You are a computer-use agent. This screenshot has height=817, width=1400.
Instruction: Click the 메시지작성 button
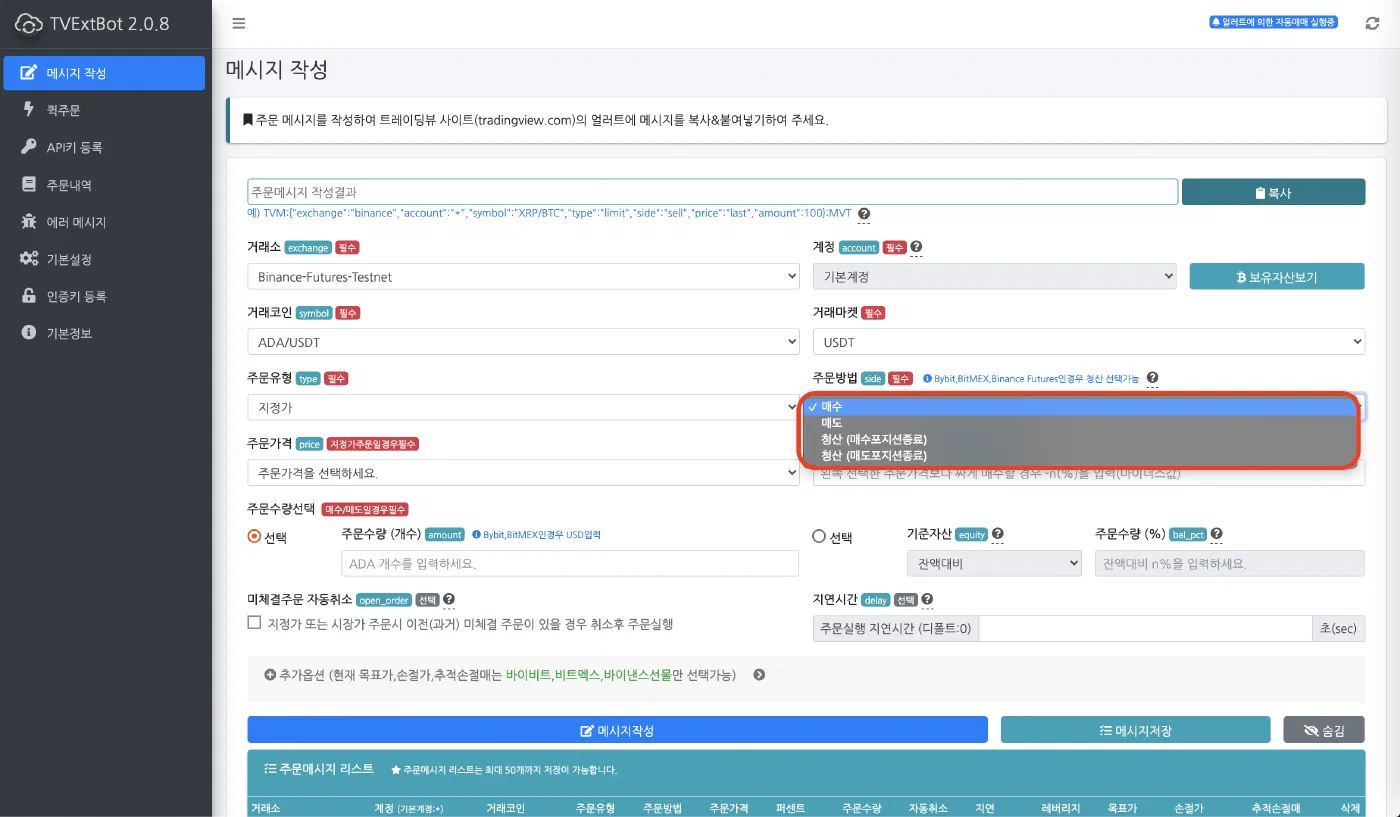point(617,730)
